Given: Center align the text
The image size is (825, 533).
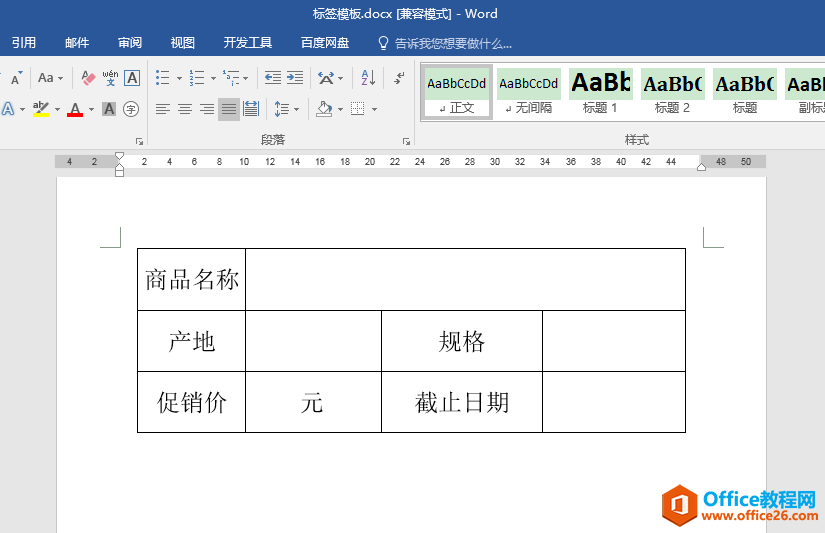Looking at the screenshot, I should click(x=185, y=109).
